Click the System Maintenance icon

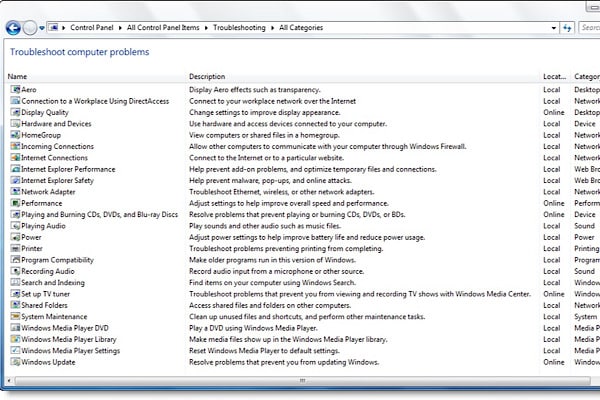pos(15,317)
